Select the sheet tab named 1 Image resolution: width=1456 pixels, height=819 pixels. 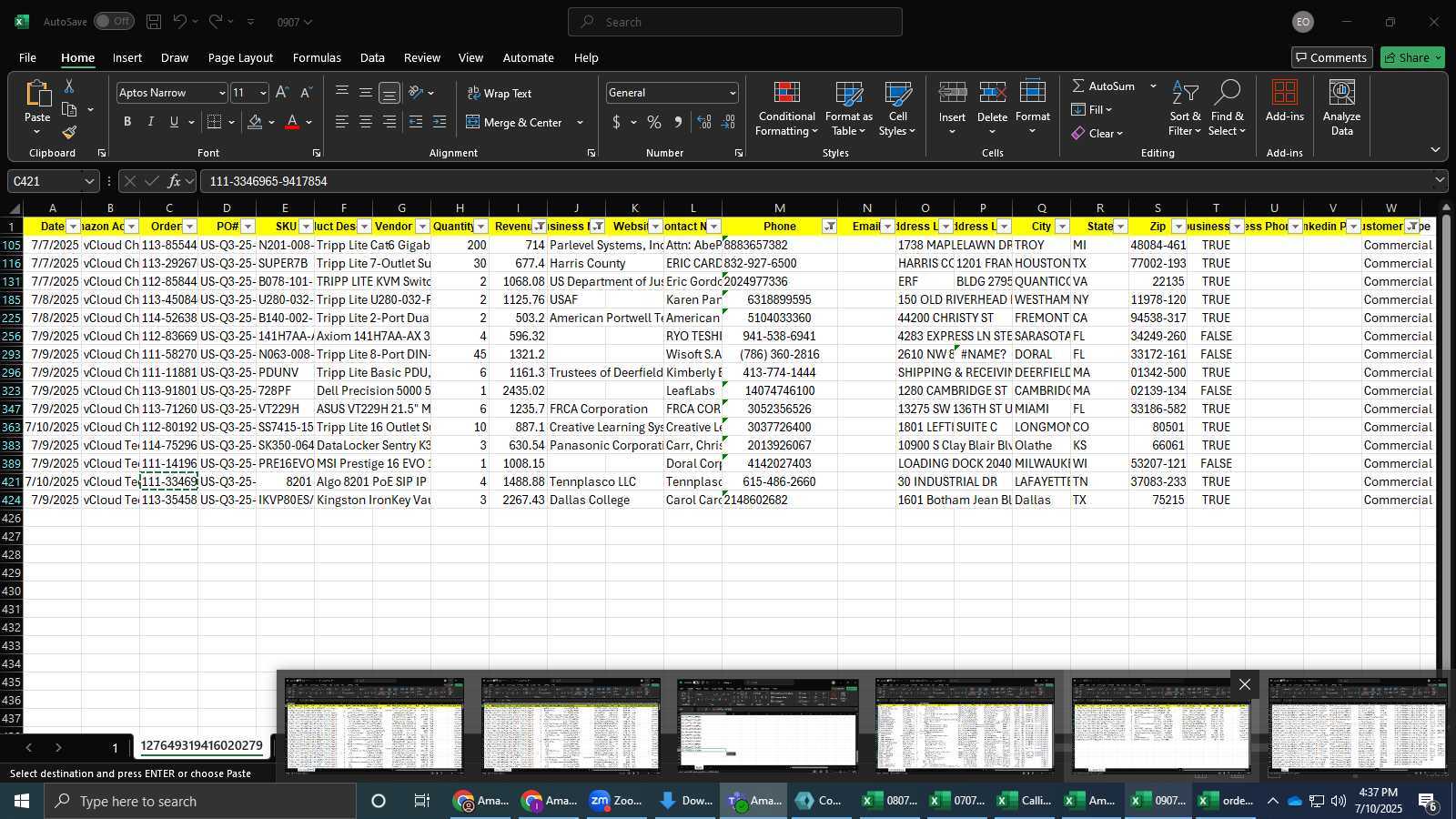pos(115,747)
